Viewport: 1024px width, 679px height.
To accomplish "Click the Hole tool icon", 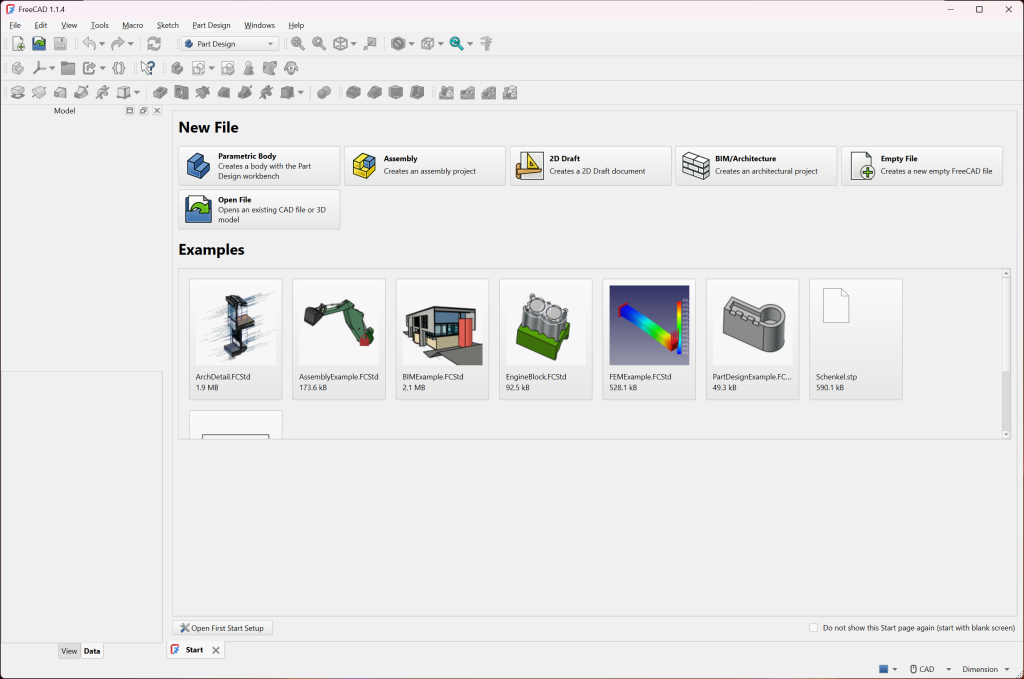I will pos(182,93).
